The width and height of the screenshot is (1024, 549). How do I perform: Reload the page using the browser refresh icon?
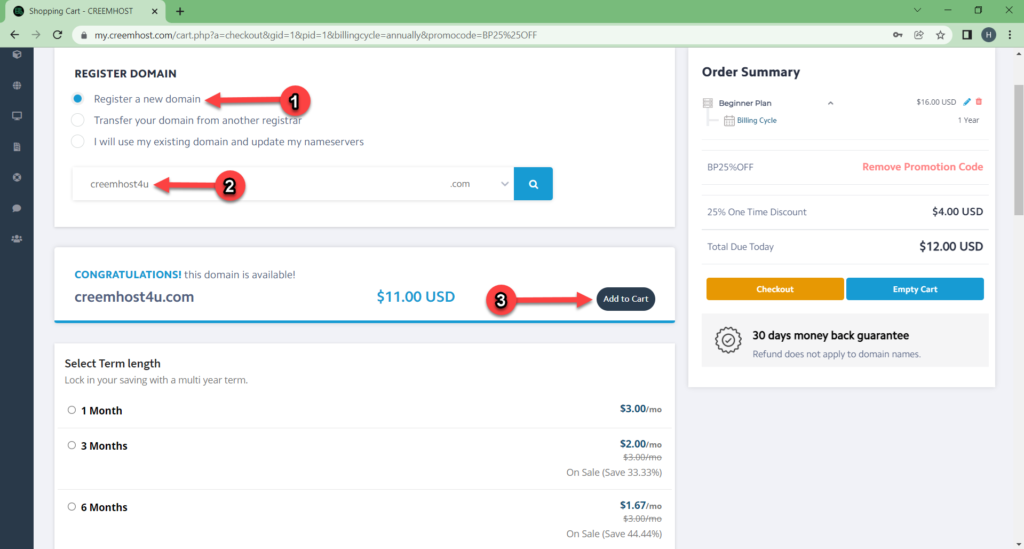pyautogui.click(x=57, y=35)
